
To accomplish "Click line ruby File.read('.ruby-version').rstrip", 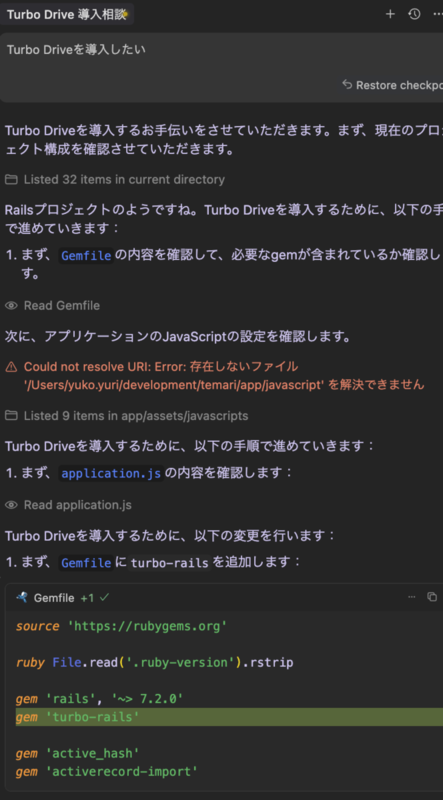I will (x=155, y=662).
